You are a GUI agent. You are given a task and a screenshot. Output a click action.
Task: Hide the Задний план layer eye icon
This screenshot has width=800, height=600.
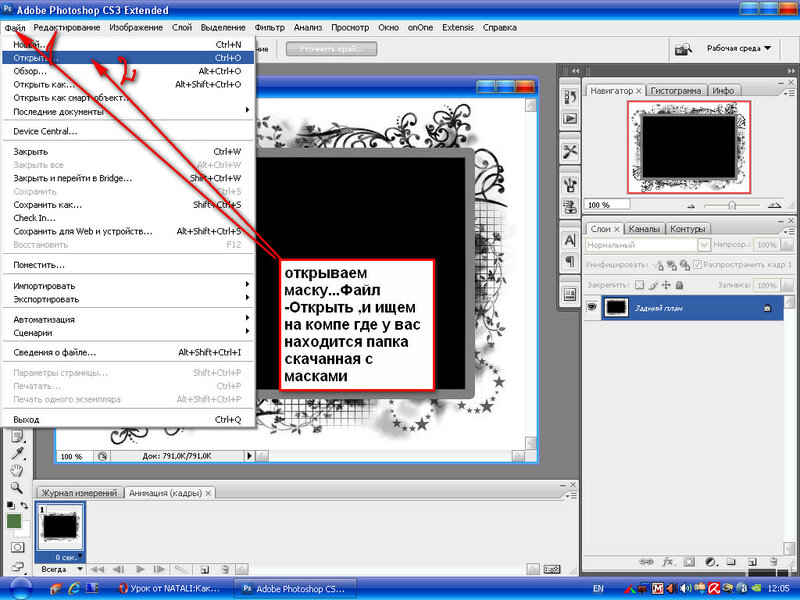[592, 307]
